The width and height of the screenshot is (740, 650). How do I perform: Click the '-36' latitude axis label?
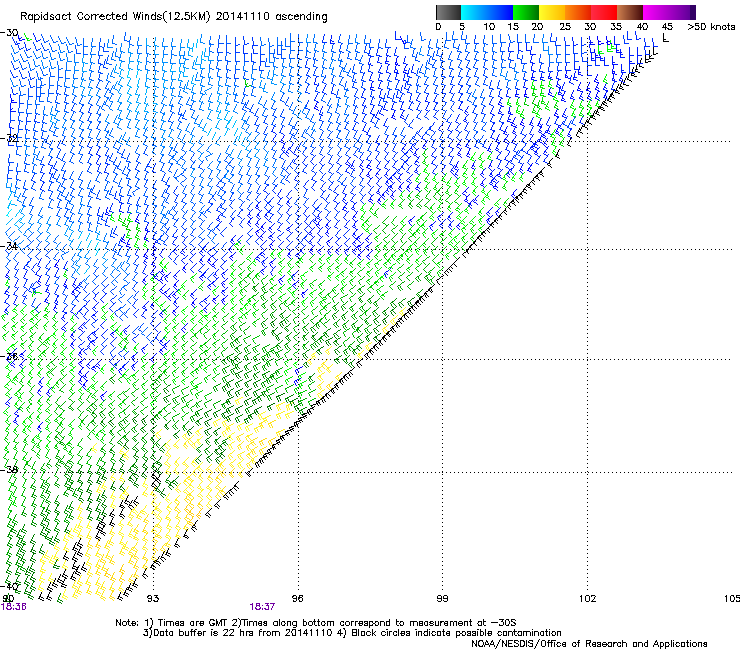[9, 356]
